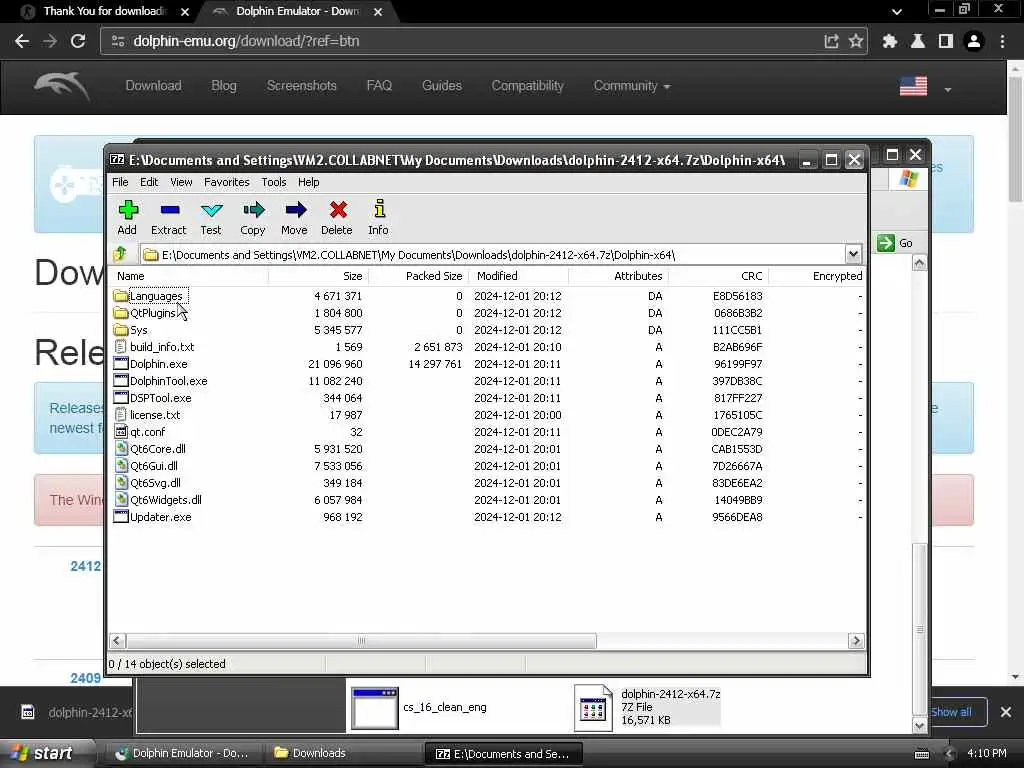This screenshot has width=1024, height=768.
Task: Open the 7-Zip address path dropdown
Action: [854, 254]
